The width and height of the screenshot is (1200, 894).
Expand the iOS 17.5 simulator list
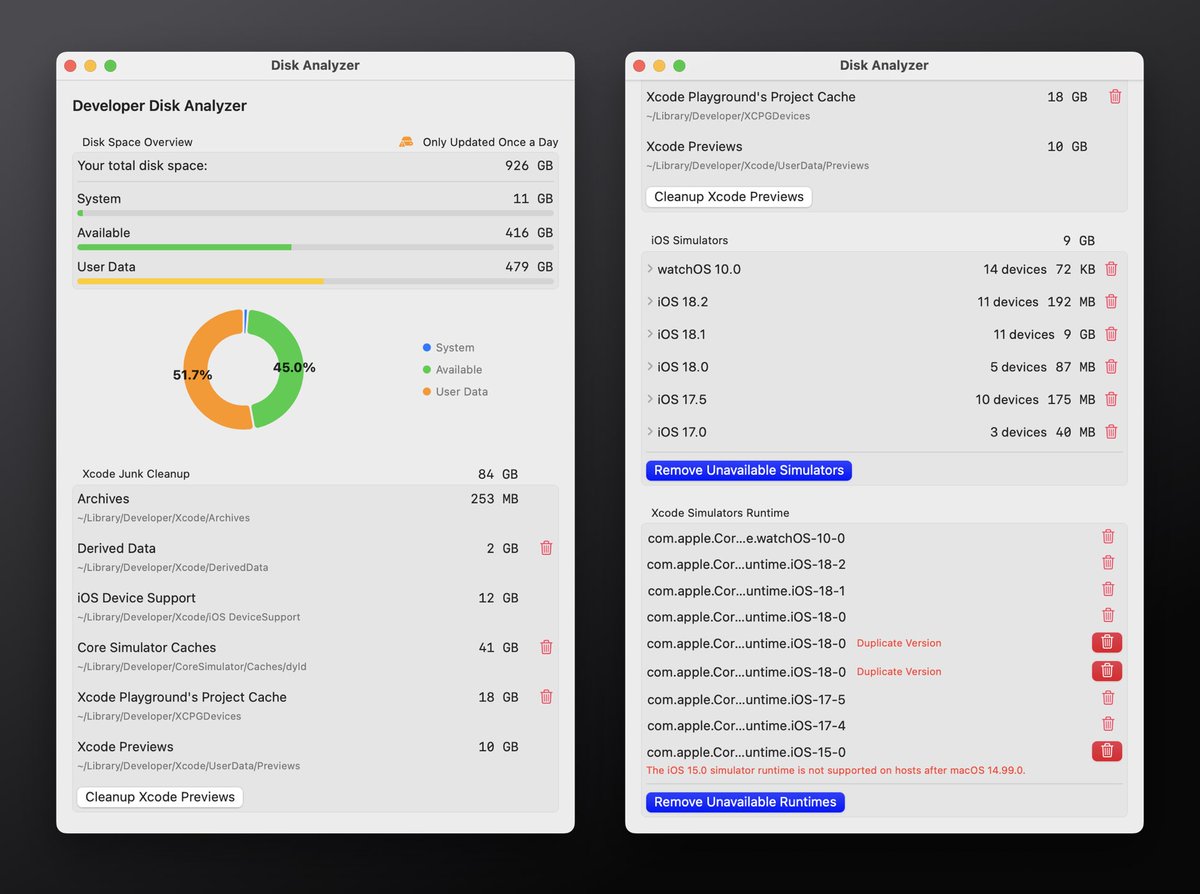coord(650,399)
